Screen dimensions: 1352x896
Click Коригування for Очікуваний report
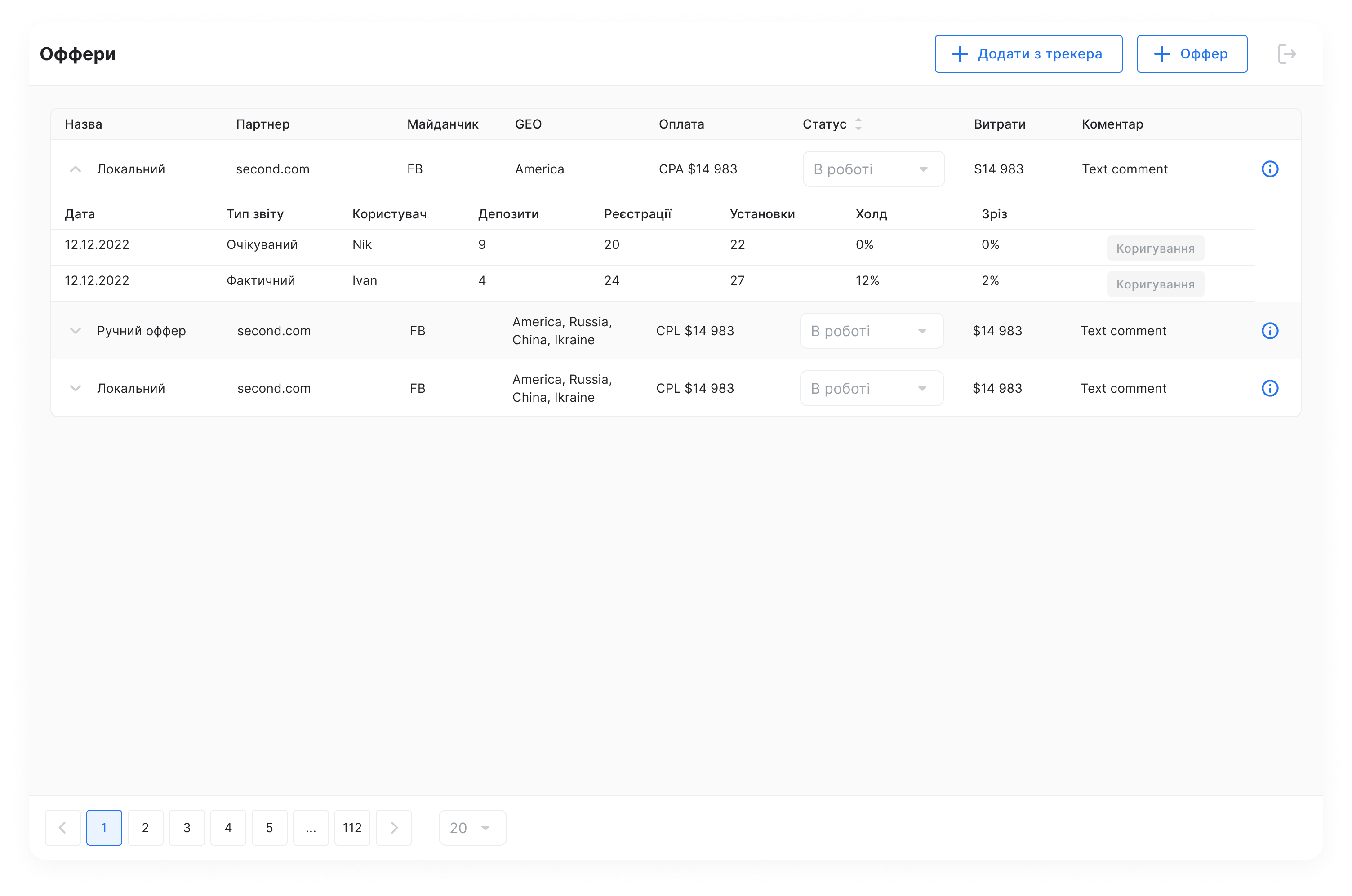pyautogui.click(x=1155, y=248)
